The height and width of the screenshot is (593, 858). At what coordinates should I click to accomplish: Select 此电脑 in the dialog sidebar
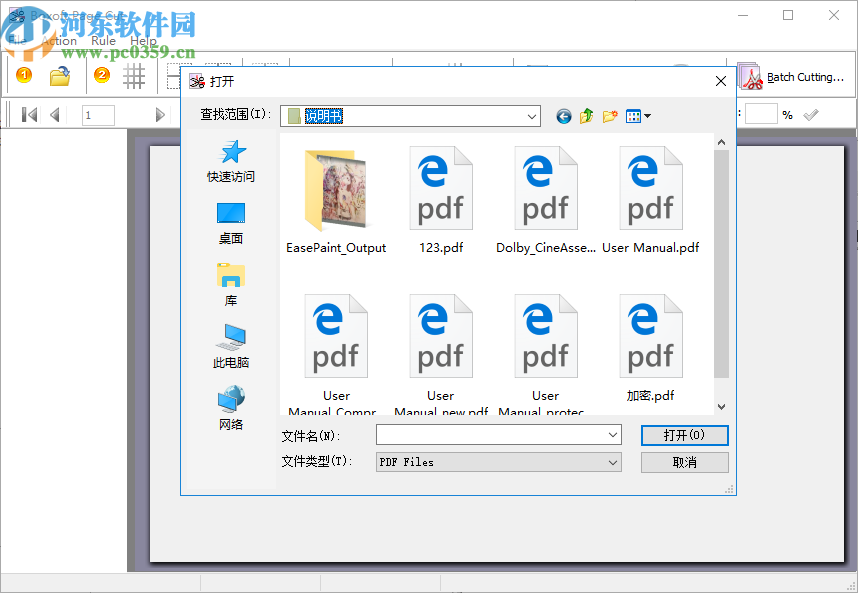[x=230, y=345]
